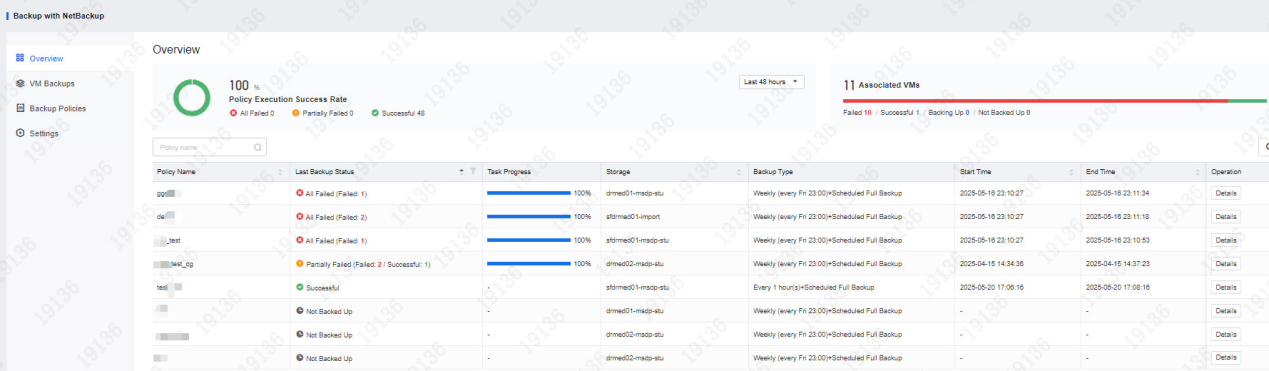Select storage cell 'sfdrmed01-import'
This screenshot has height=371, width=1269.
633,217
